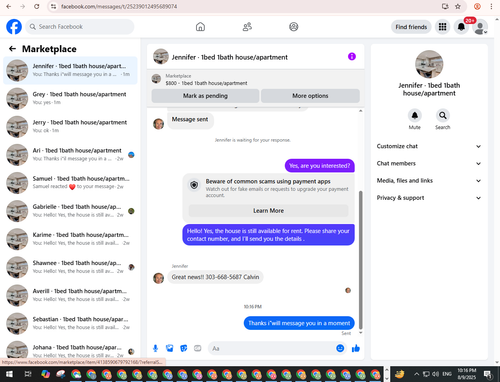The width and height of the screenshot is (500, 382).
Task: Click Find friends button
Action: tap(411, 27)
